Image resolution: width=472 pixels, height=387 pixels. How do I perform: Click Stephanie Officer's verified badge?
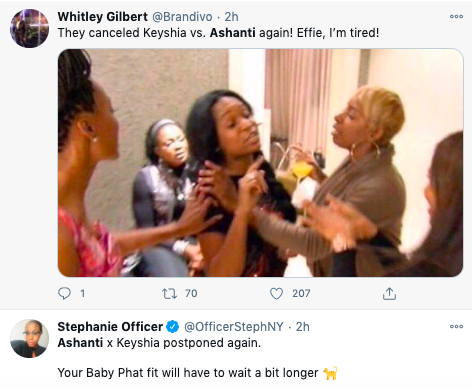[172, 327]
